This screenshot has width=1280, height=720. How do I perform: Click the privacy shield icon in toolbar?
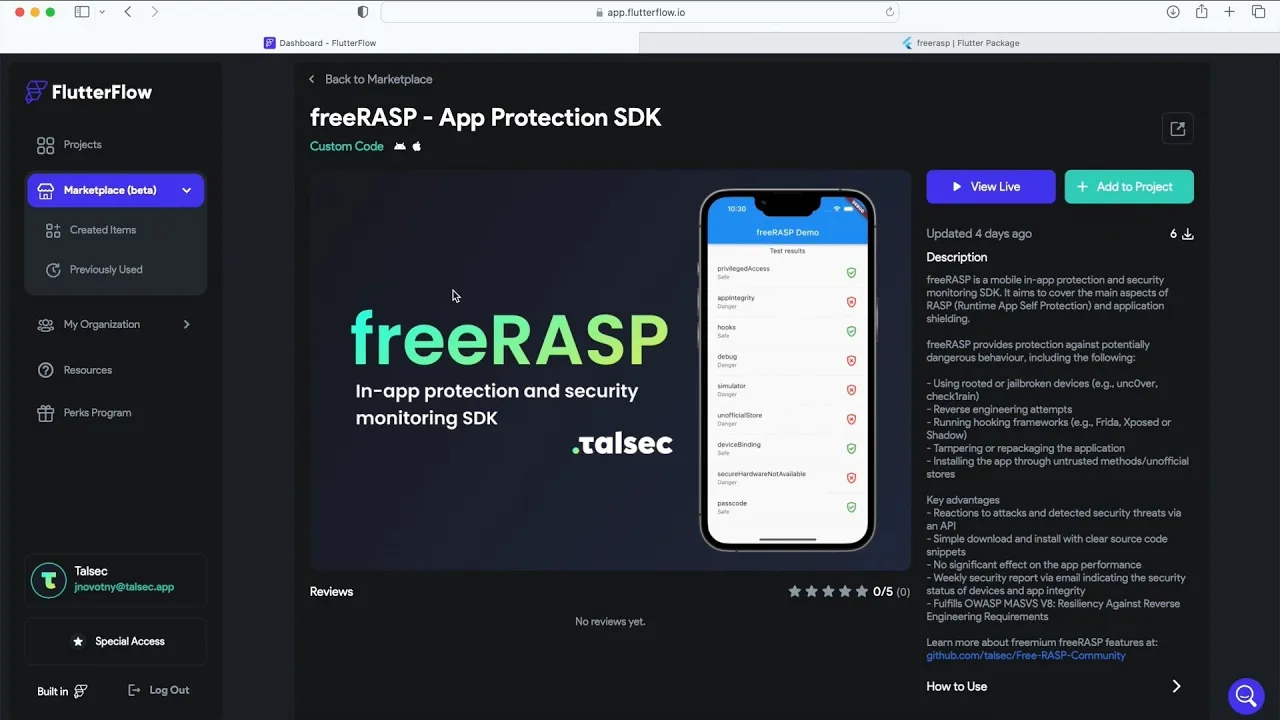362,12
